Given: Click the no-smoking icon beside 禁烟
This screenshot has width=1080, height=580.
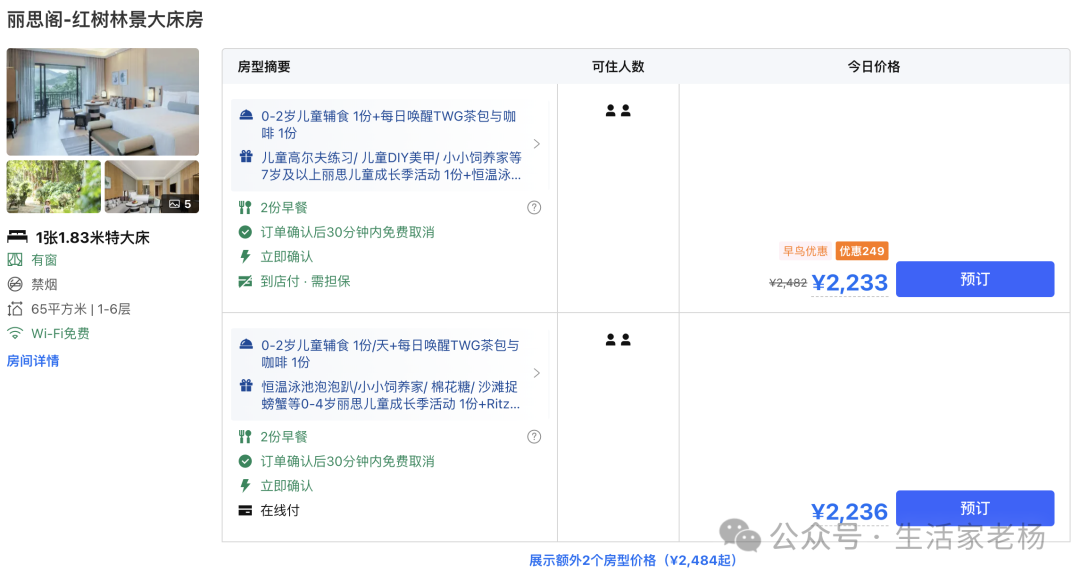Looking at the screenshot, I should [x=14, y=284].
